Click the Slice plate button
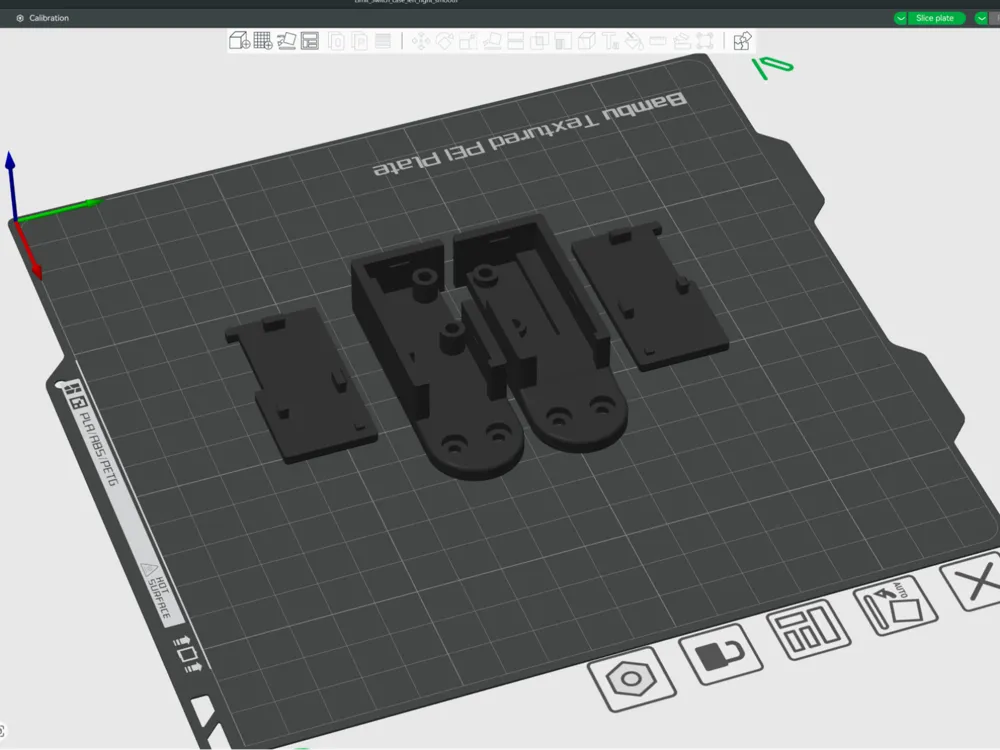The height and width of the screenshot is (750, 1000). [935, 18]
